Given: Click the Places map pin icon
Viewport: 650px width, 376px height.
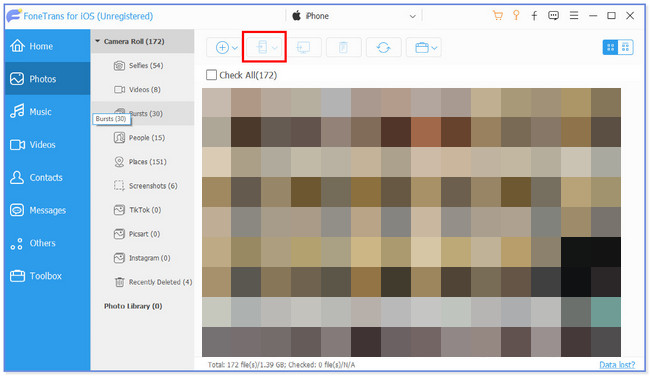Looking at the screenshot, I should (119, 162).
